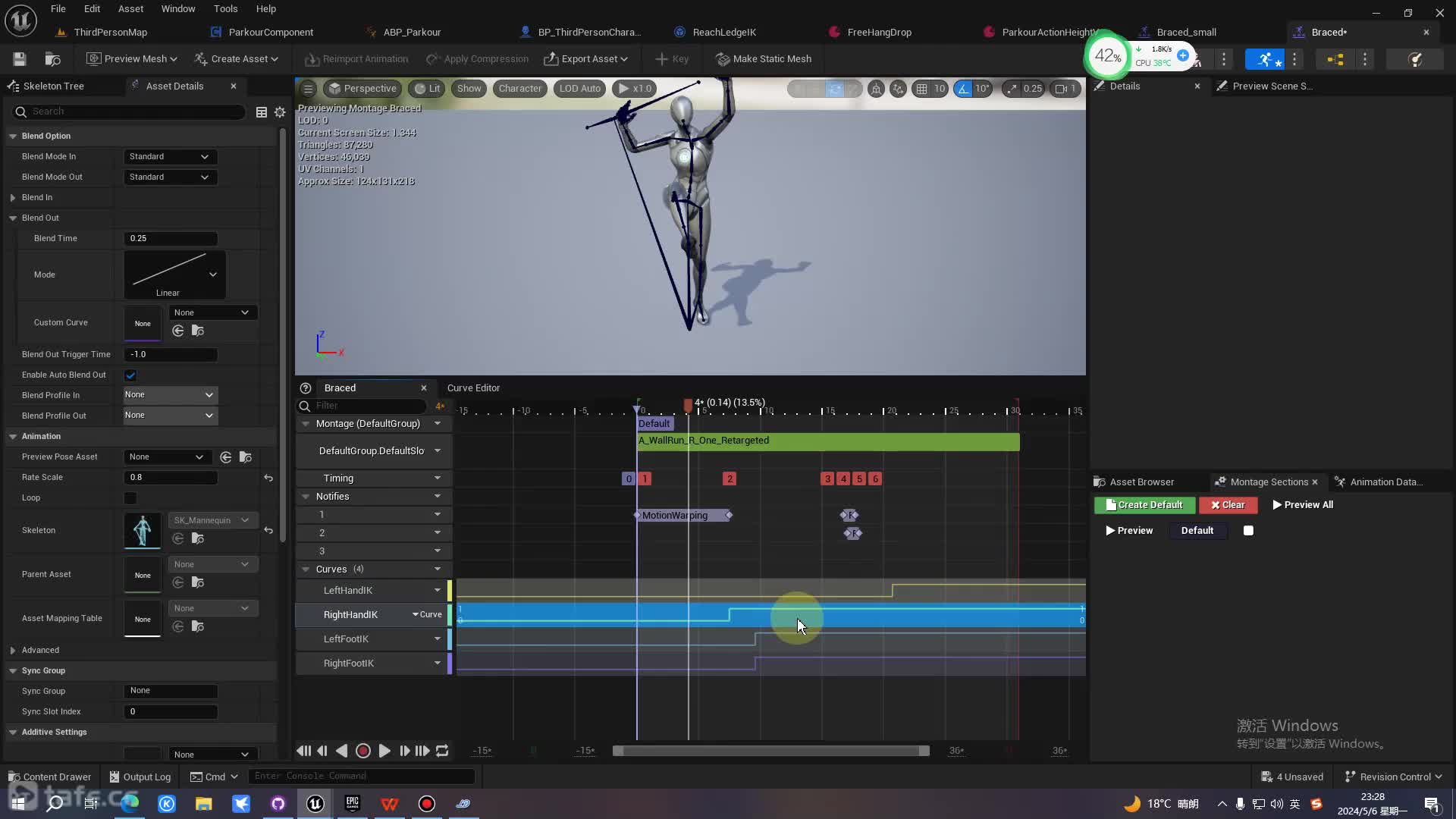Open the Asset Details settings gear
1456x819 pixels.
tap(280, 112)
